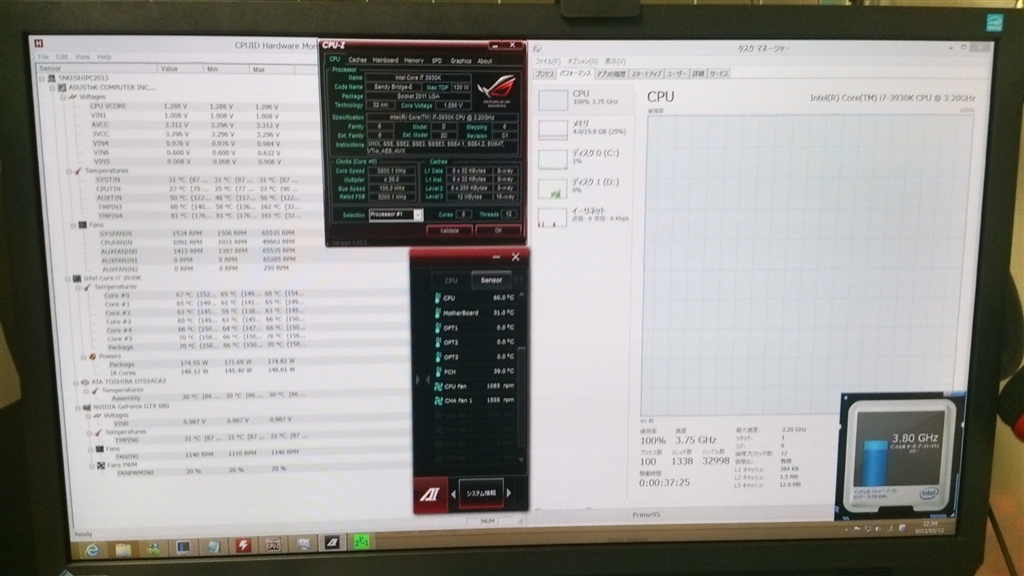Select the CPU tab in AI Suite panel
This screenshot has width=1024, height=576.
(451, 280)
